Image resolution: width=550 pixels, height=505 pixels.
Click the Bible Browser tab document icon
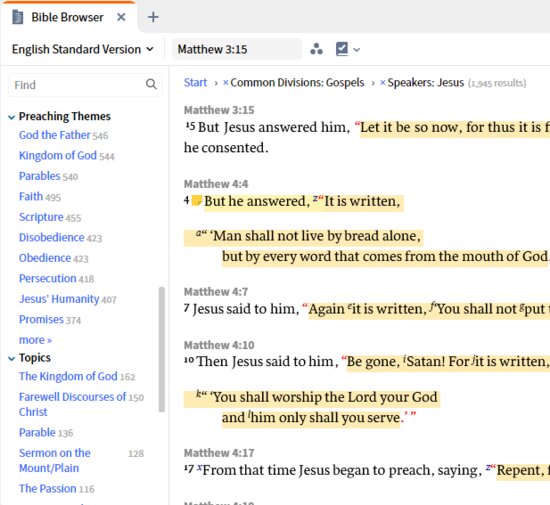point(18,17)
